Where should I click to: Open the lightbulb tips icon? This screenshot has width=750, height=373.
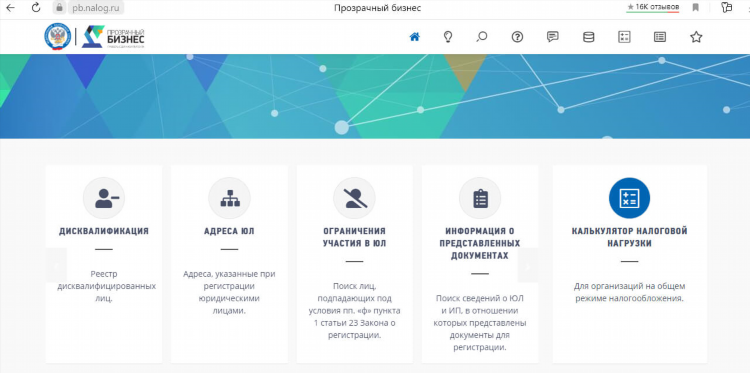click(448, 37)
